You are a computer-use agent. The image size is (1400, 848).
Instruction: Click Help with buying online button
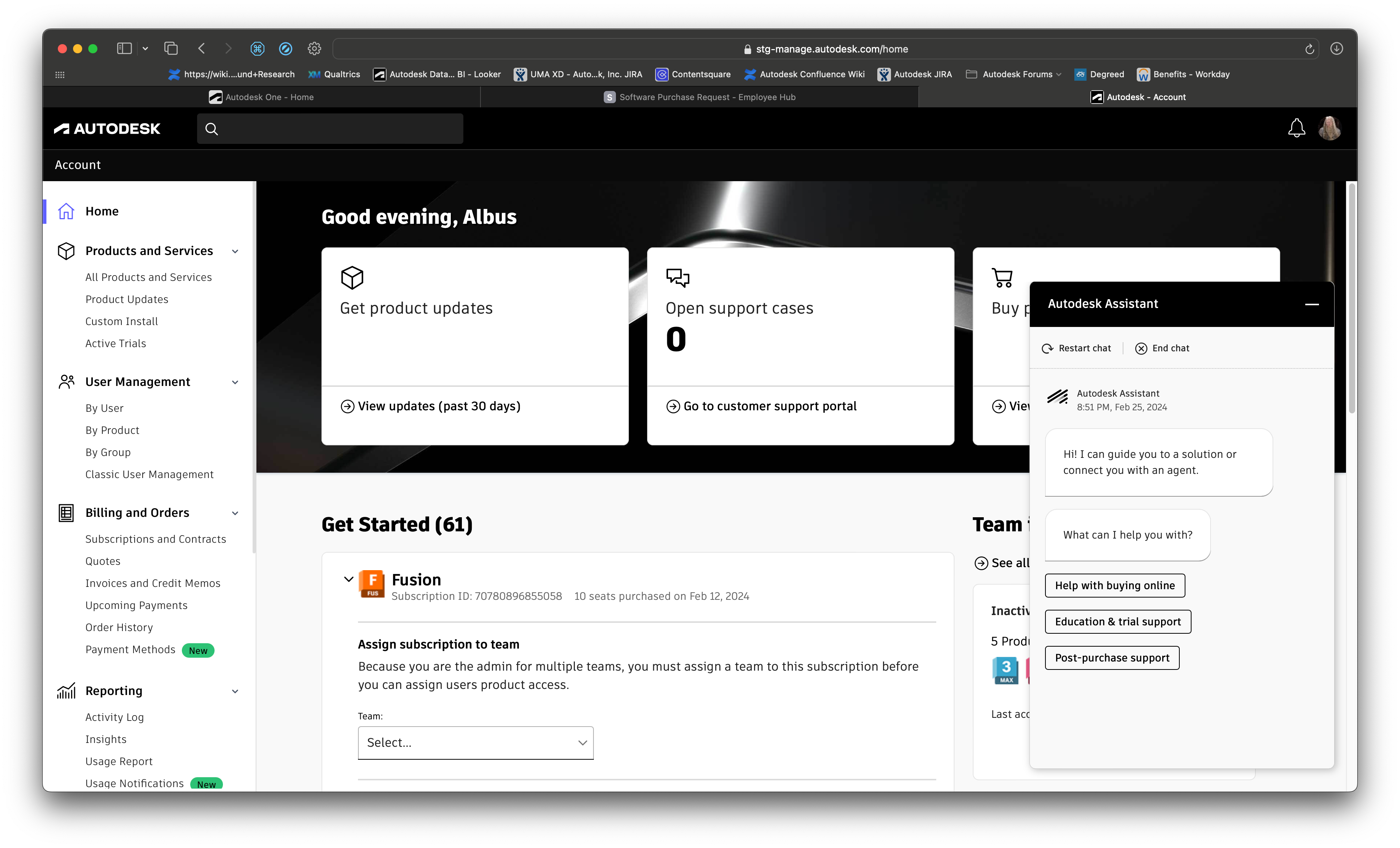tap(1115, 585)
